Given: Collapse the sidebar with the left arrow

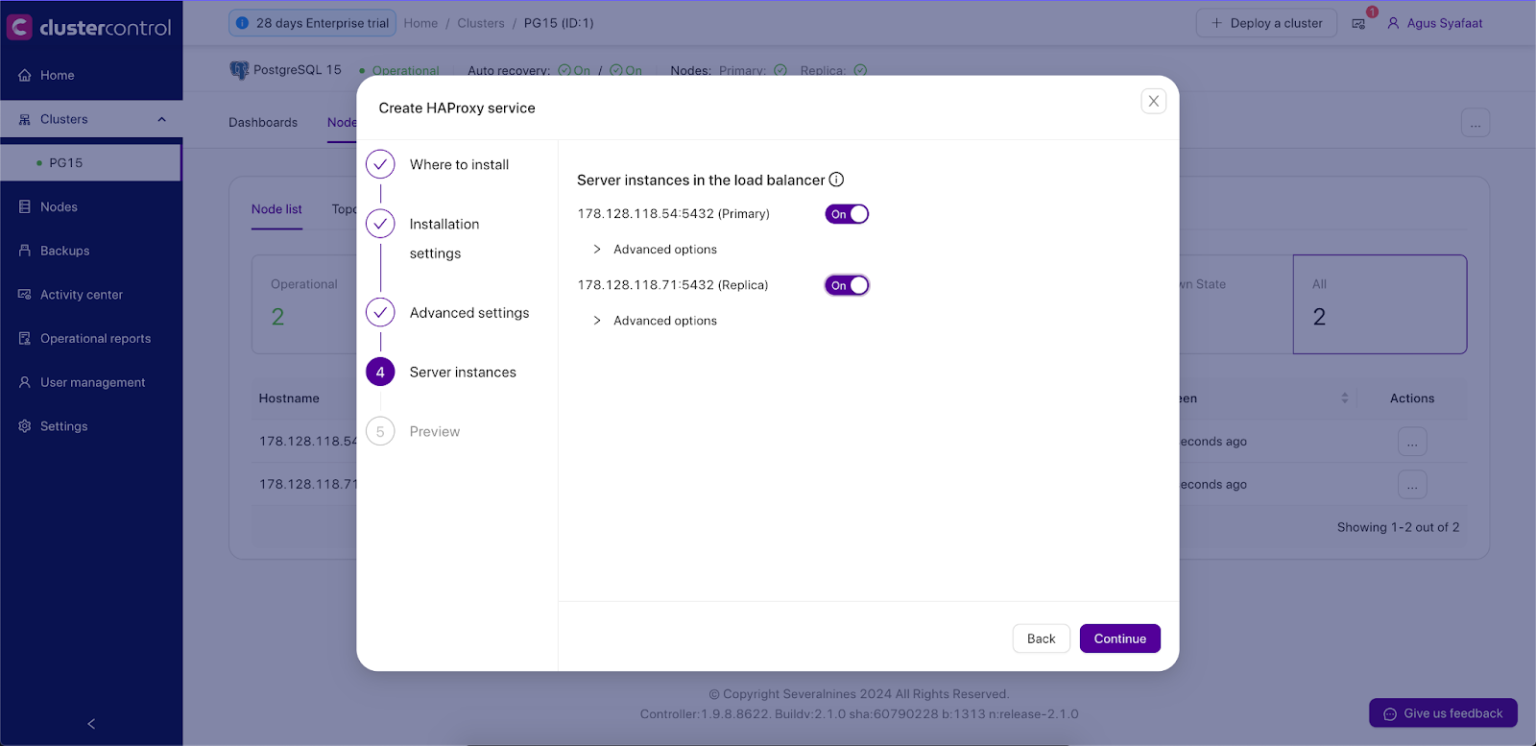Looking at the screenshot, I should pyautogui.click(x=91, y=724).
